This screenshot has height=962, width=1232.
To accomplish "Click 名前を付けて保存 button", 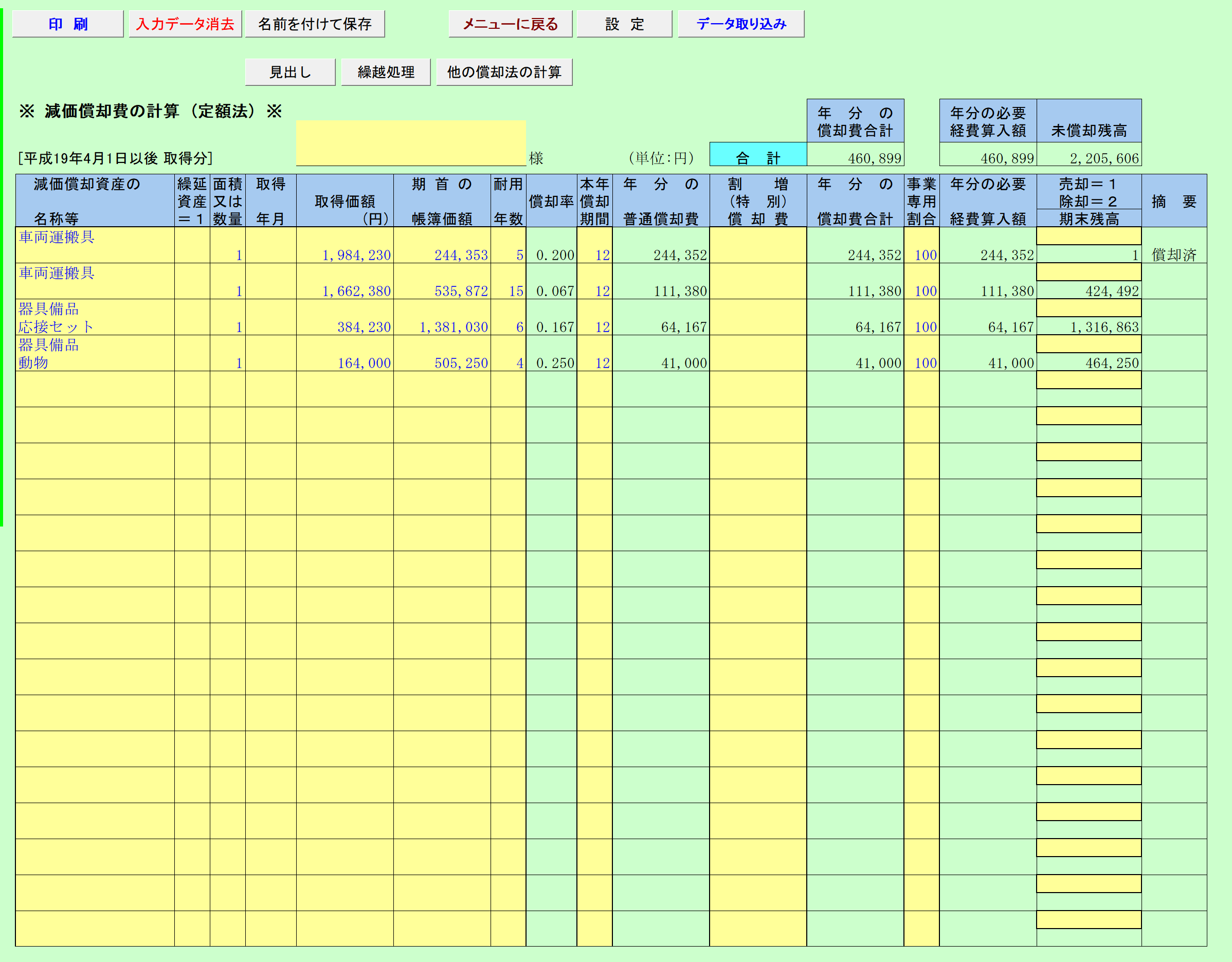I will 315,24.
